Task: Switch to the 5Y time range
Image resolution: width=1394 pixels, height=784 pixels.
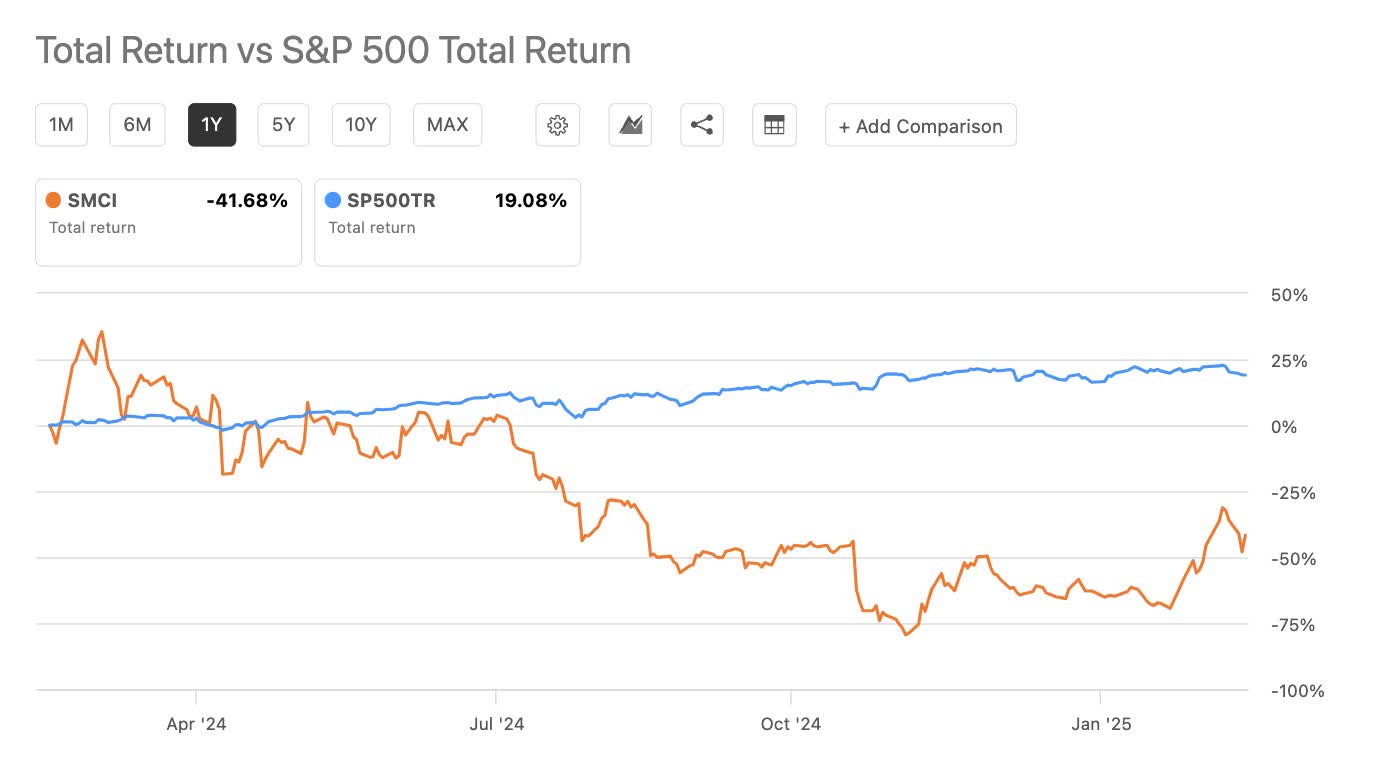Action: tap(283, 124)
